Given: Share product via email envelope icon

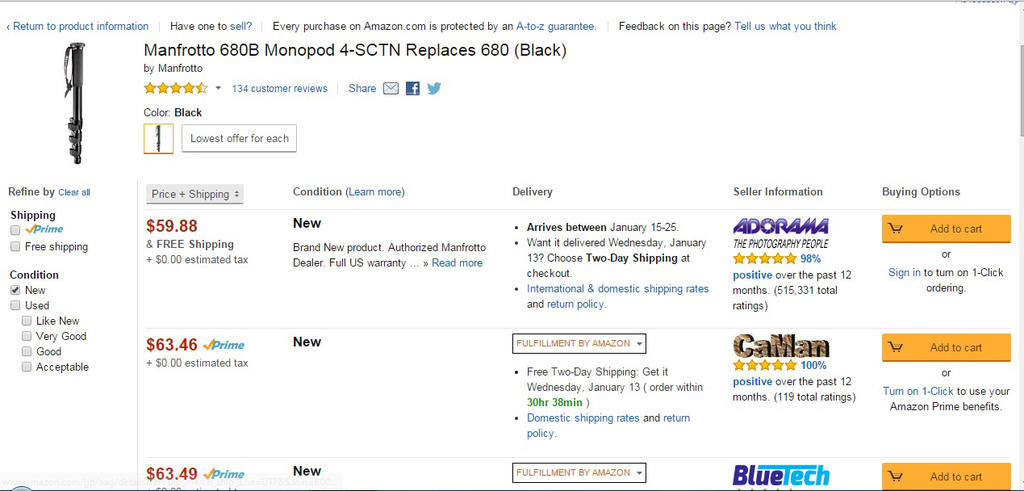Looking at the screenshot, I should coord(391,88).
